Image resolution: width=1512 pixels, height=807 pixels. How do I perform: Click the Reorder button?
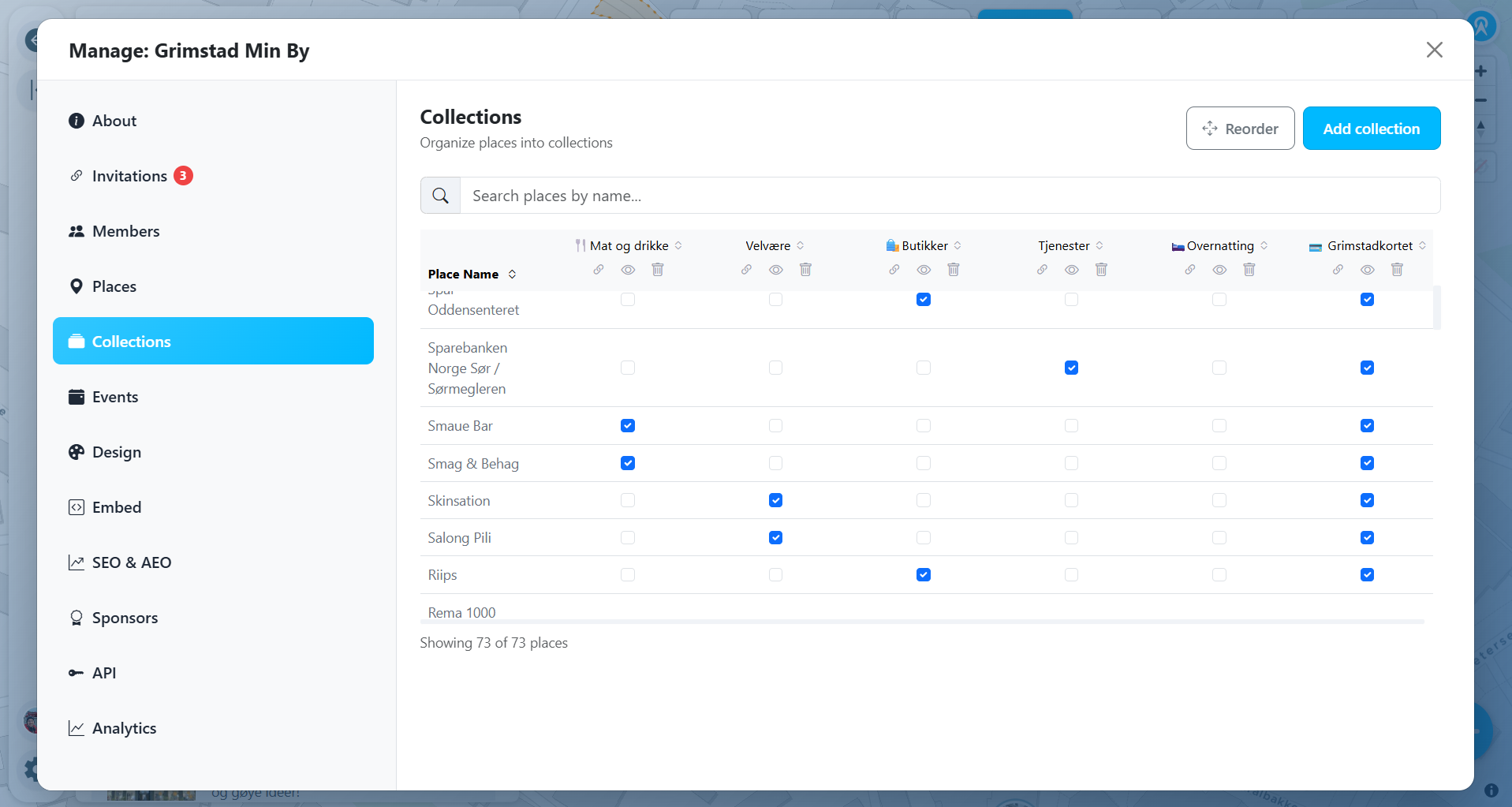coord(1240,129)
